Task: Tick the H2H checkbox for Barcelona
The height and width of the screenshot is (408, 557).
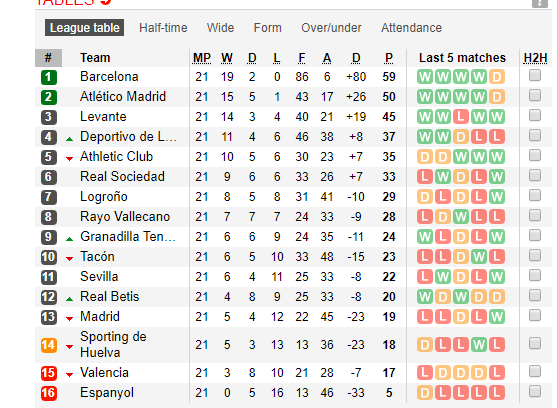Action: coord(535,75)
